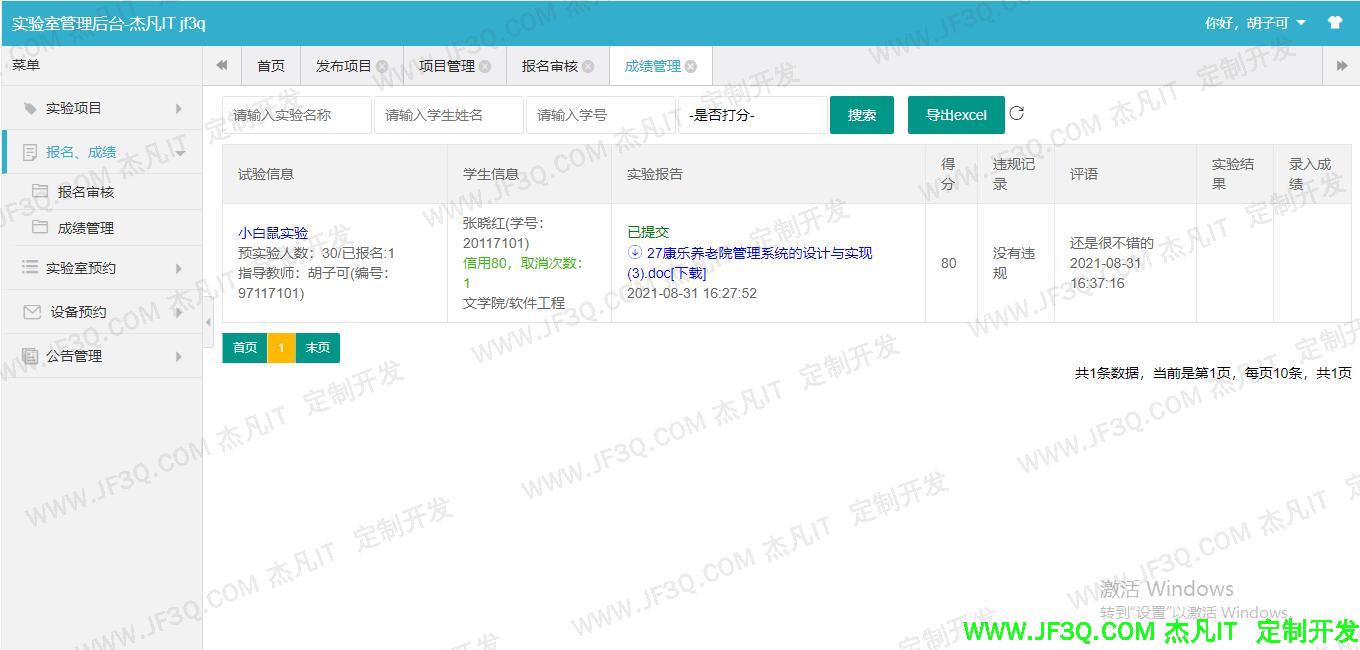Click the 成绩管理 folder icon in sidebar
The height and width of the screenshot is (650, 1360).
point(38,227)
